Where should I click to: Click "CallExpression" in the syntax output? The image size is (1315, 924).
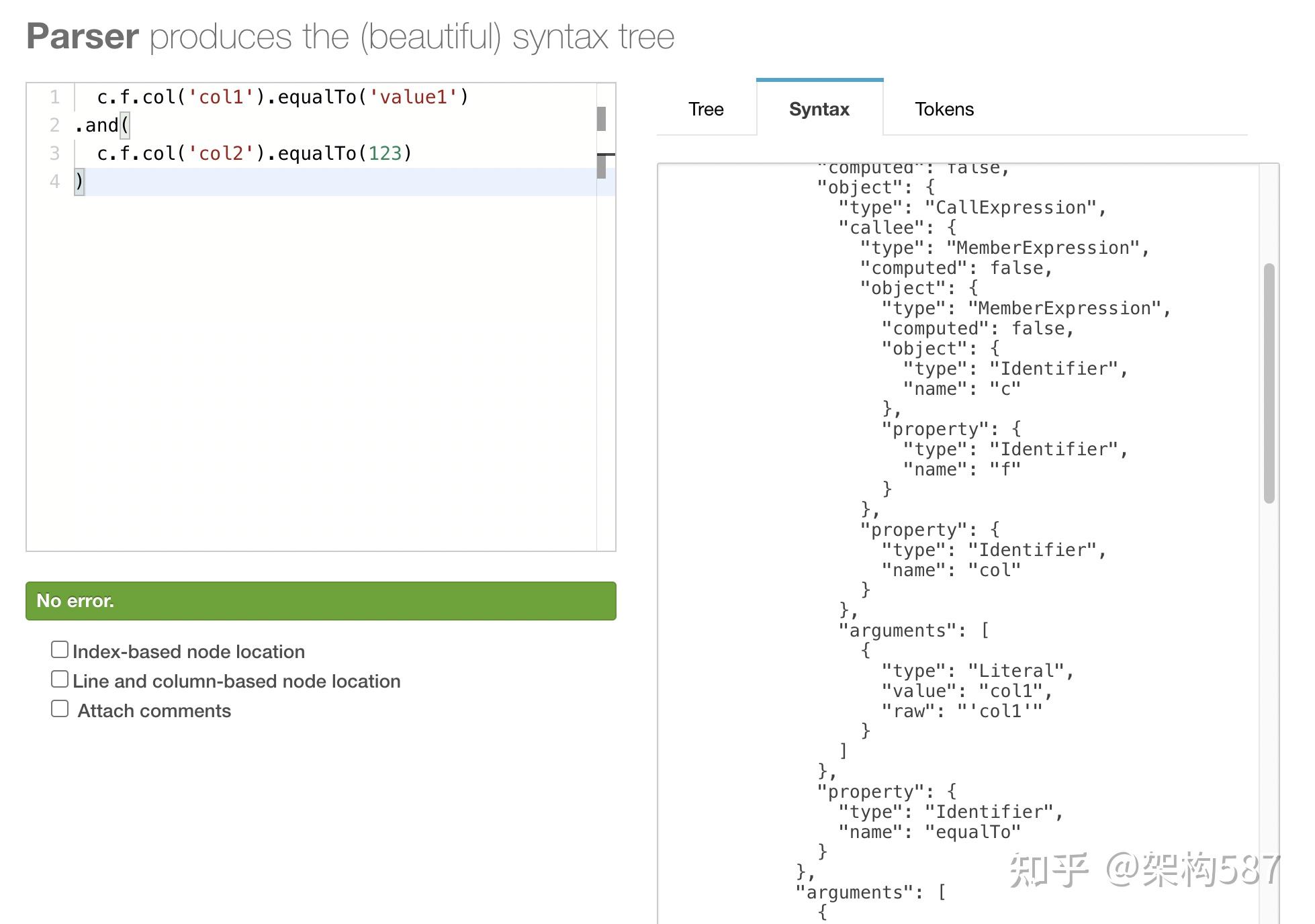(1011, 208)
